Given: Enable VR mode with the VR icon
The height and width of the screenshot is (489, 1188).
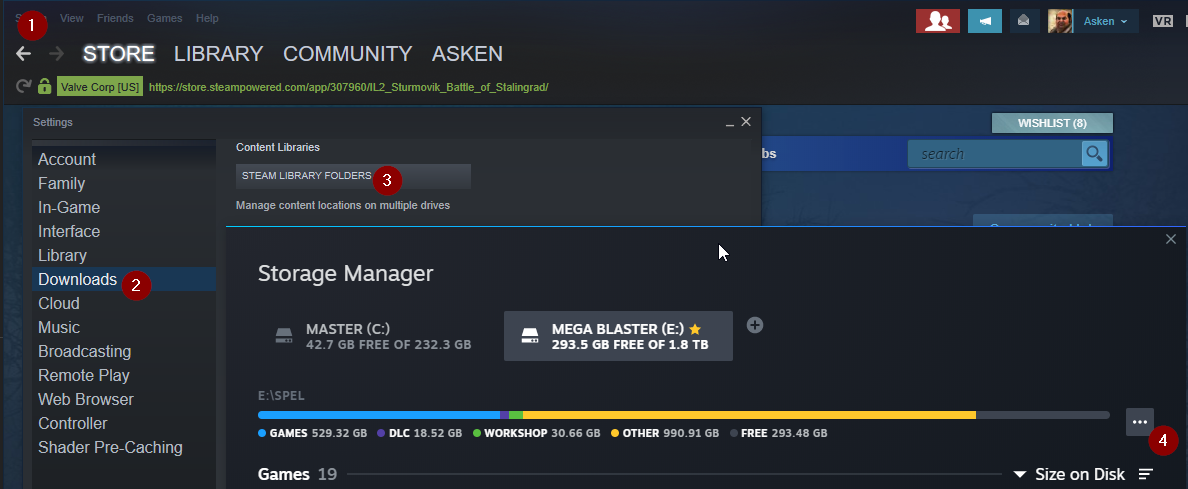Looking at the screenshot, I should [x=1162, y=21].
